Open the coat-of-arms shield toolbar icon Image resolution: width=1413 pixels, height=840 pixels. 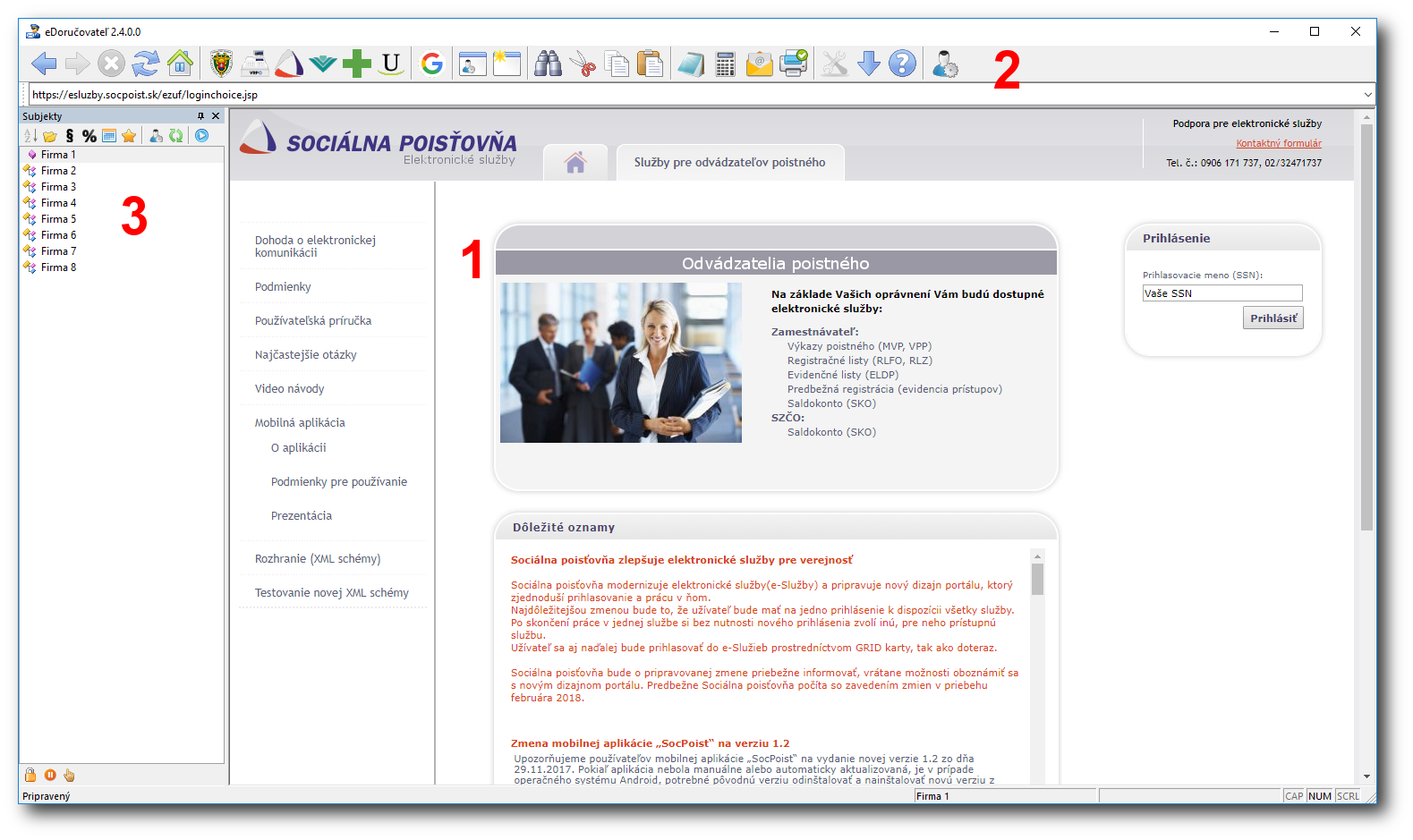(221, 64)
